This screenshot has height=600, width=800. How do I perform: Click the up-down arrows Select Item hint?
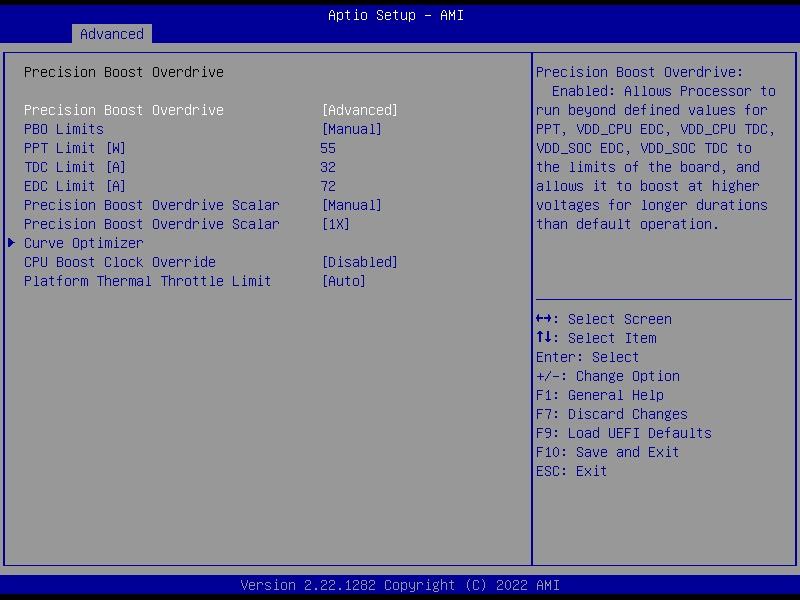(x=596, y=338)
